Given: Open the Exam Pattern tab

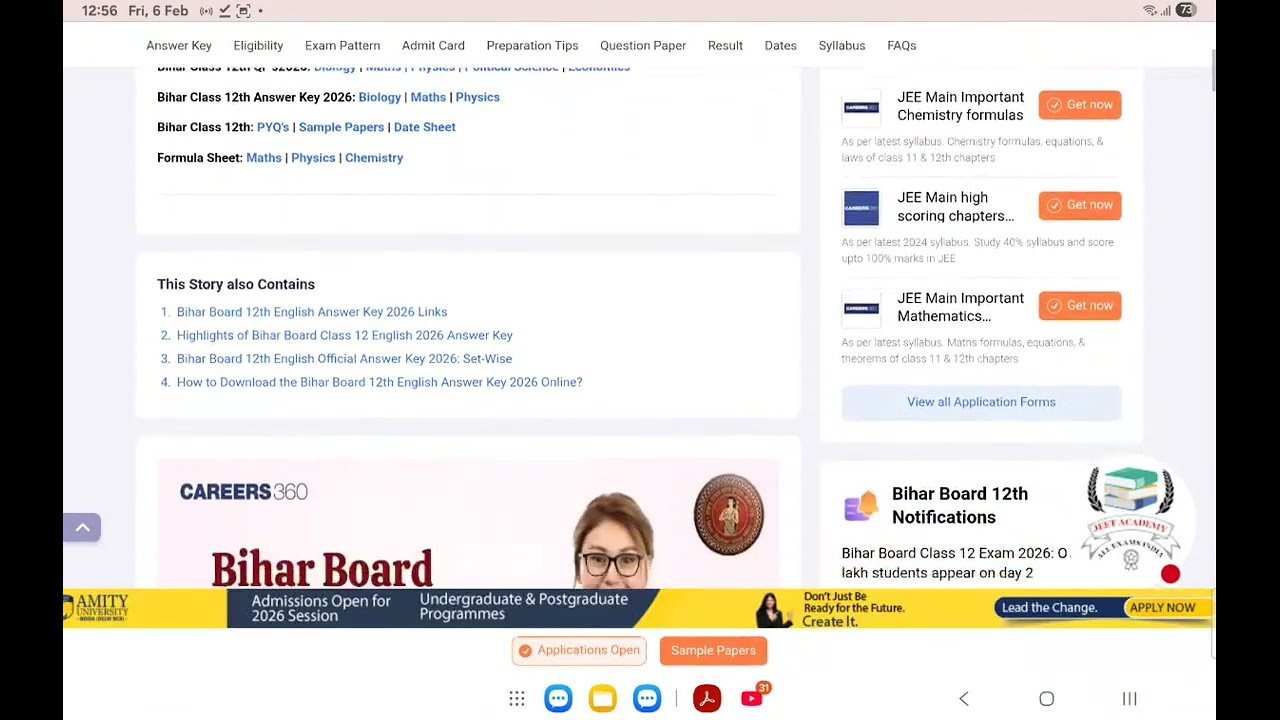Looking at the screenshot, I should [342, 45].
